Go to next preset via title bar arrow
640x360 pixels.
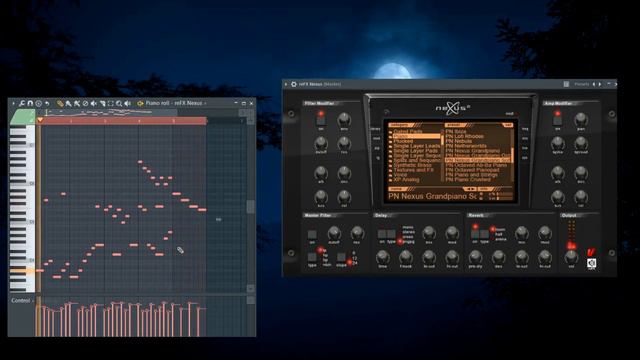pos(600,84)
